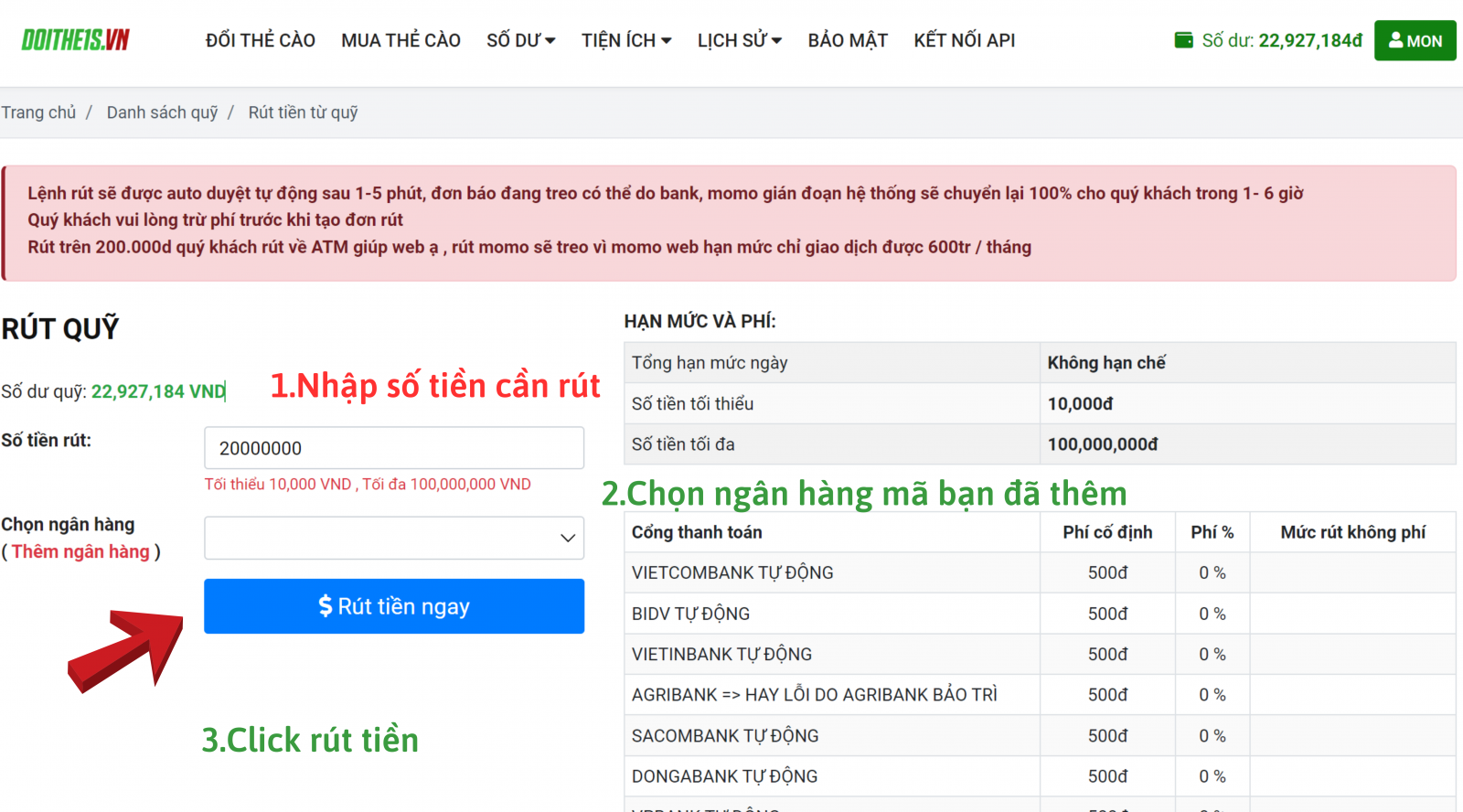Click the Thêm ngân hàng link
The image size is (1463, 812).
tap(80, 551)
